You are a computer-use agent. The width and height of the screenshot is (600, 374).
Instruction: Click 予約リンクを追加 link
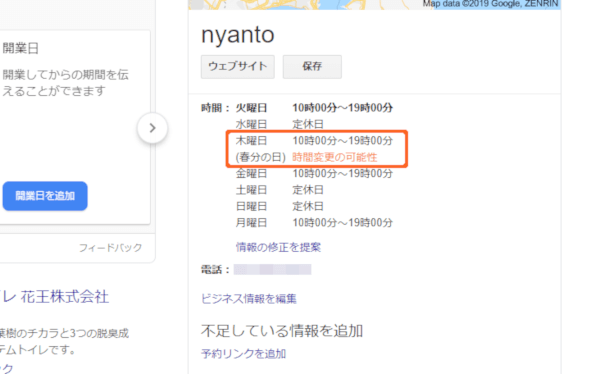[244, 354]
